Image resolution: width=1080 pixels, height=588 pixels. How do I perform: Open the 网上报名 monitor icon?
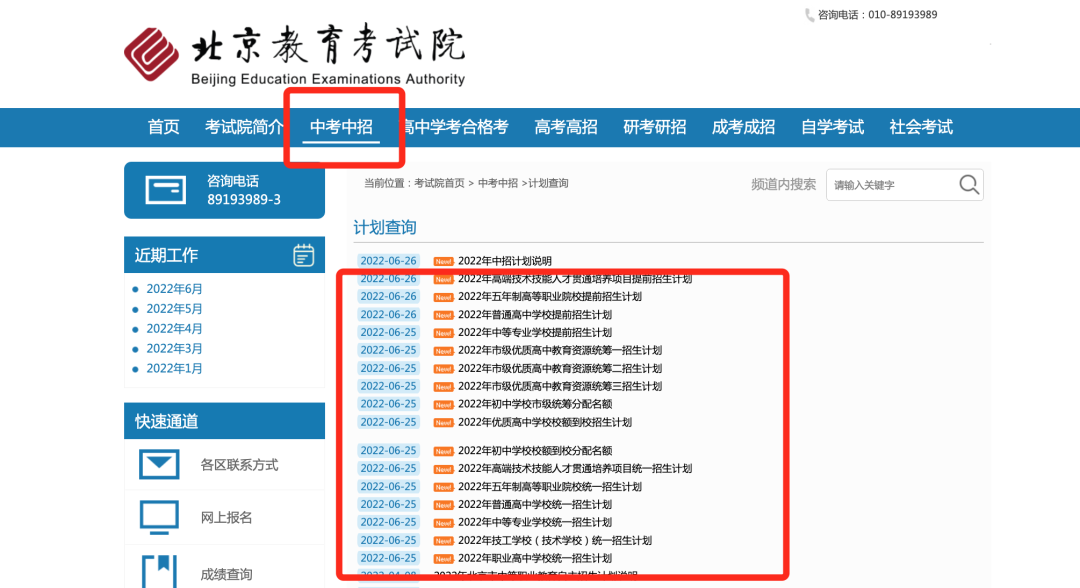pyautogui.click(x=159, y=517)
